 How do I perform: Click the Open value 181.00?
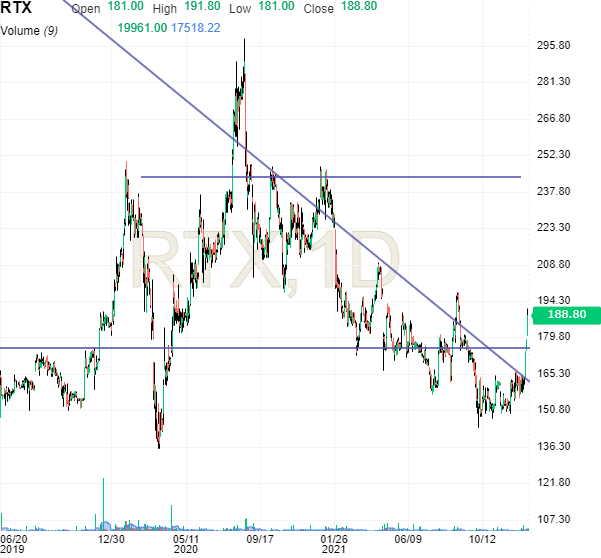[x=121, y=7]
